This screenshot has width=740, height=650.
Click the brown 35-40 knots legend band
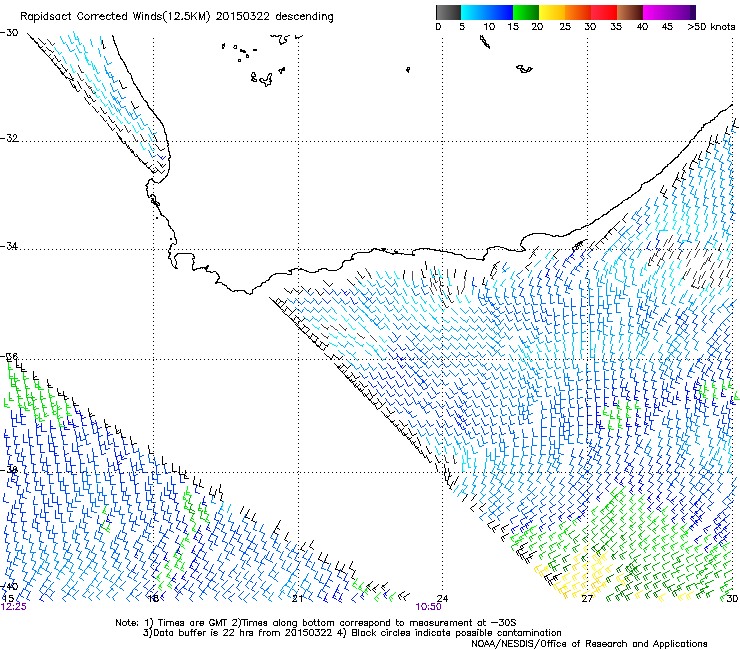630,12
